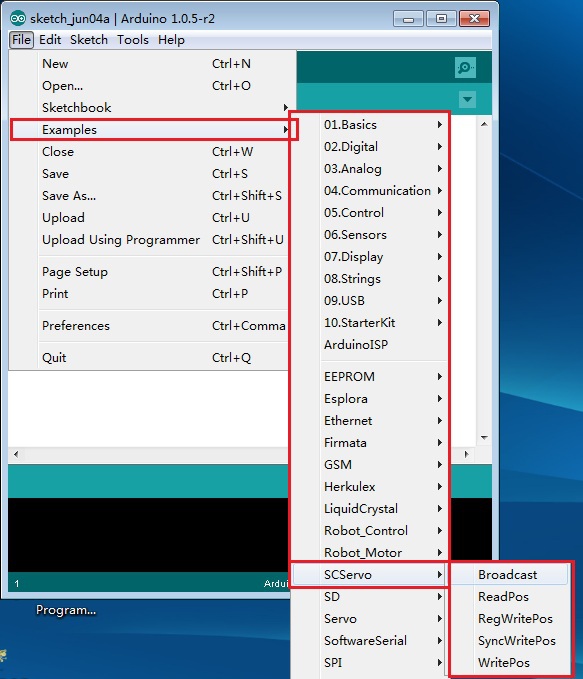Viewport: 583px width, 679px height.
Task: Expand the Robot_Control examples
Action: [370, 530]
